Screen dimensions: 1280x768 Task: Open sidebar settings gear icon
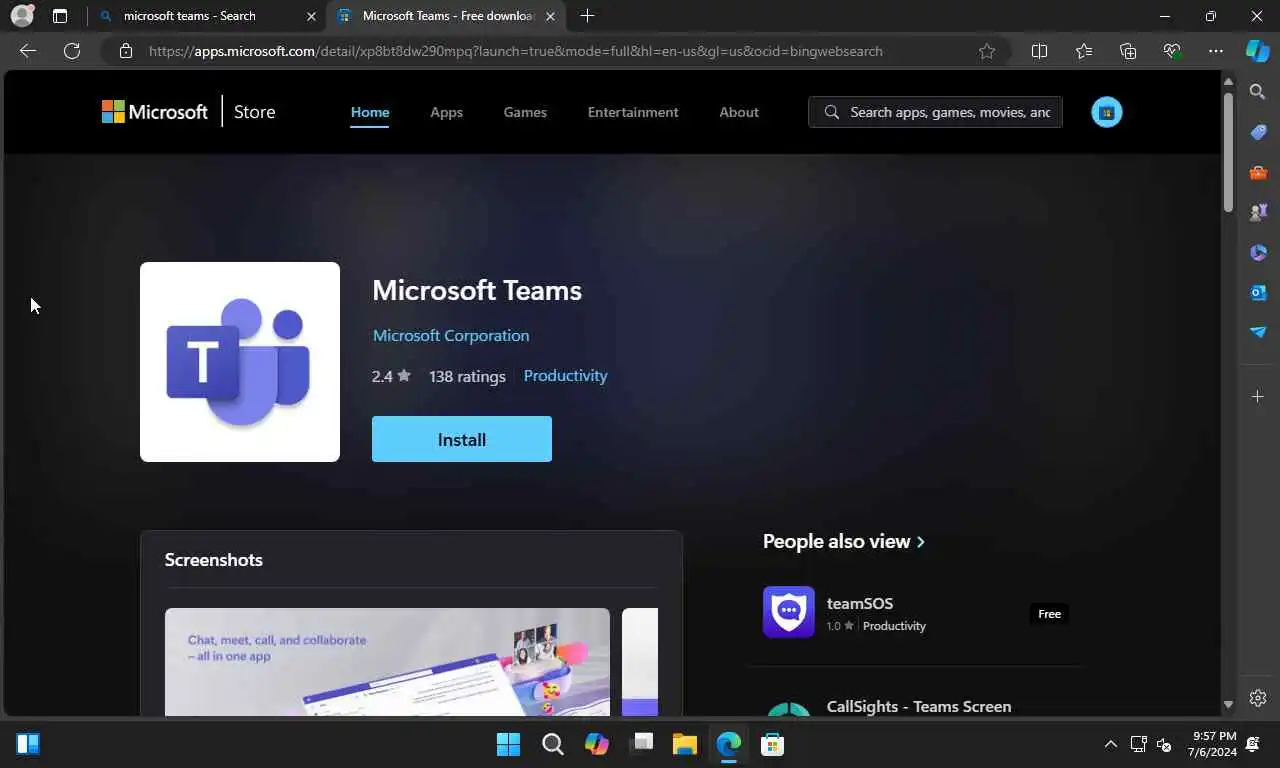1258,698
